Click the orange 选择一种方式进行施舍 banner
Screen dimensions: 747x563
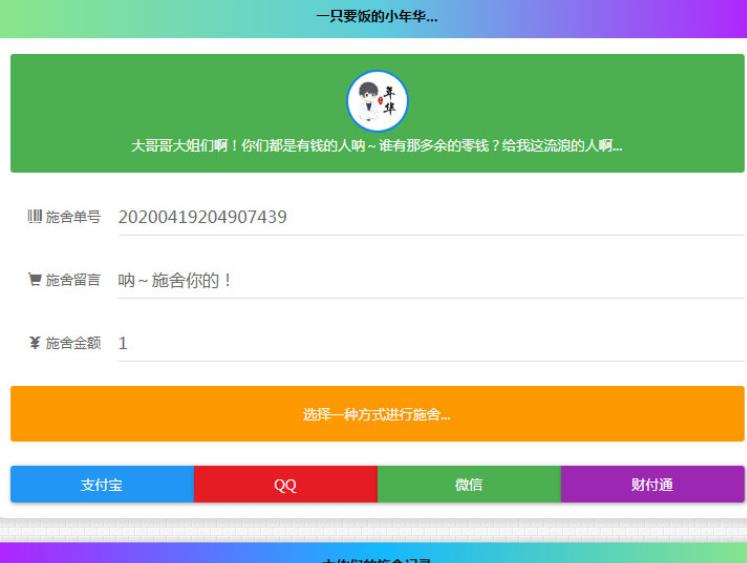[x=377, y=414]
